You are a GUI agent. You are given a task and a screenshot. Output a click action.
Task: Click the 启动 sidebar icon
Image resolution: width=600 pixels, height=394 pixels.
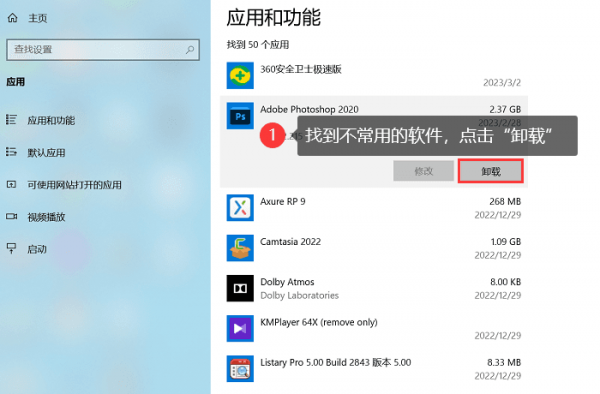click(11, 249)
